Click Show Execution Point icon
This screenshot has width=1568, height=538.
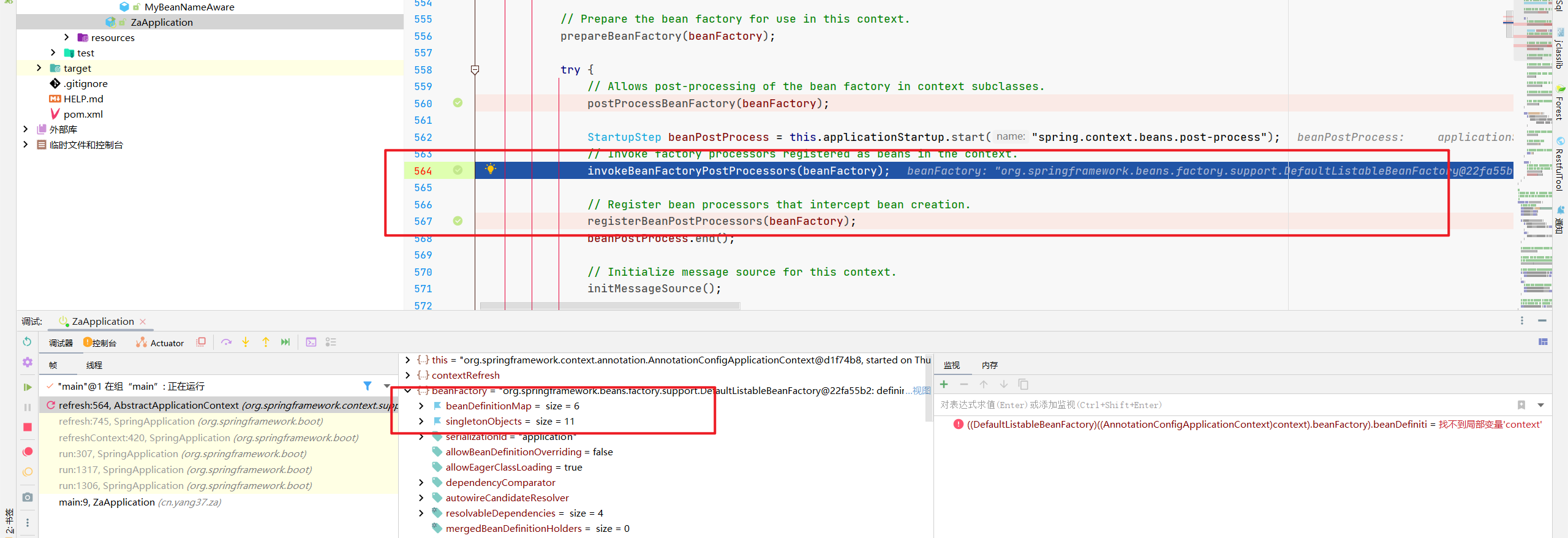(200, 342)
